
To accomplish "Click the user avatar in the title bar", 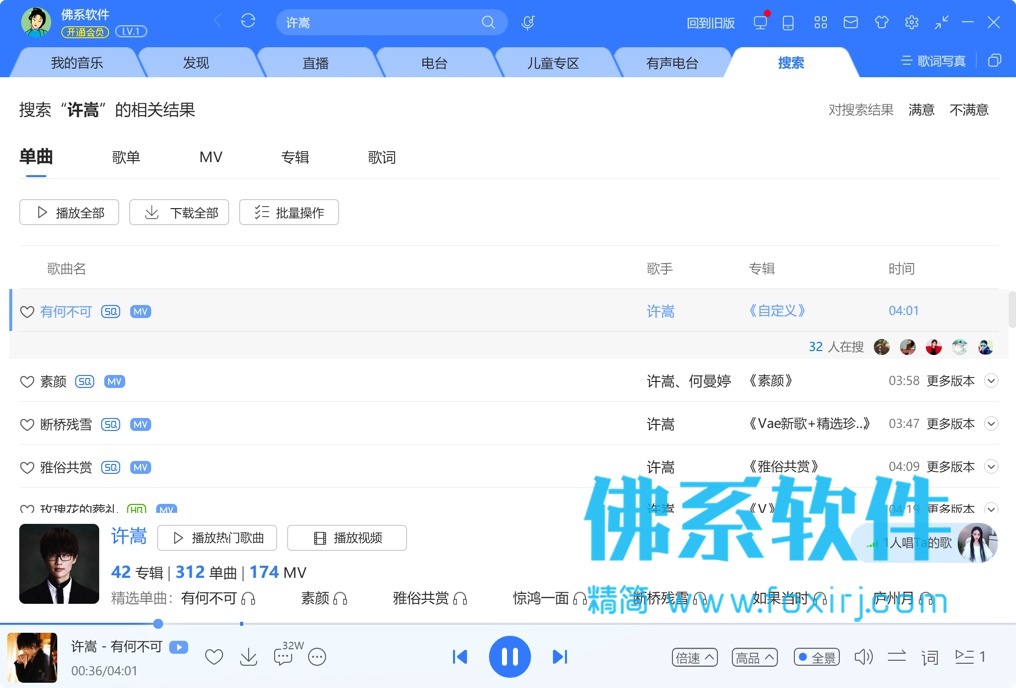I will pos(36,22).
